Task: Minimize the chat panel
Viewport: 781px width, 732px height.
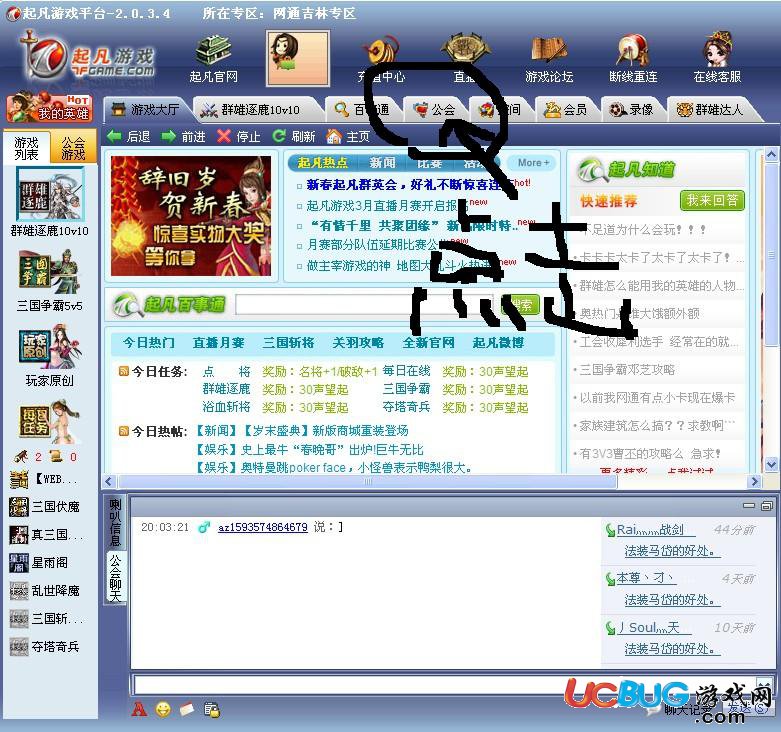Action: pos(749,505)
